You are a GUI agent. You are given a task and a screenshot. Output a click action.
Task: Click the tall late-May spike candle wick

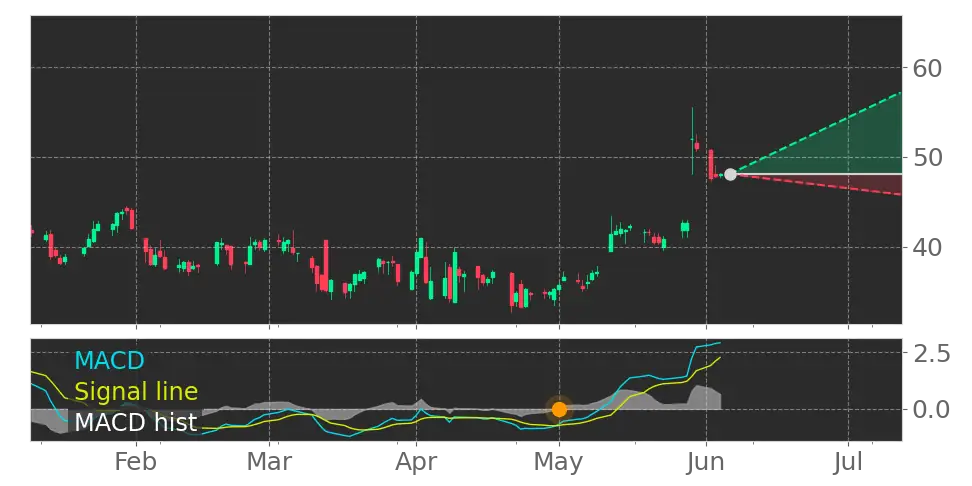click(692, 141)
